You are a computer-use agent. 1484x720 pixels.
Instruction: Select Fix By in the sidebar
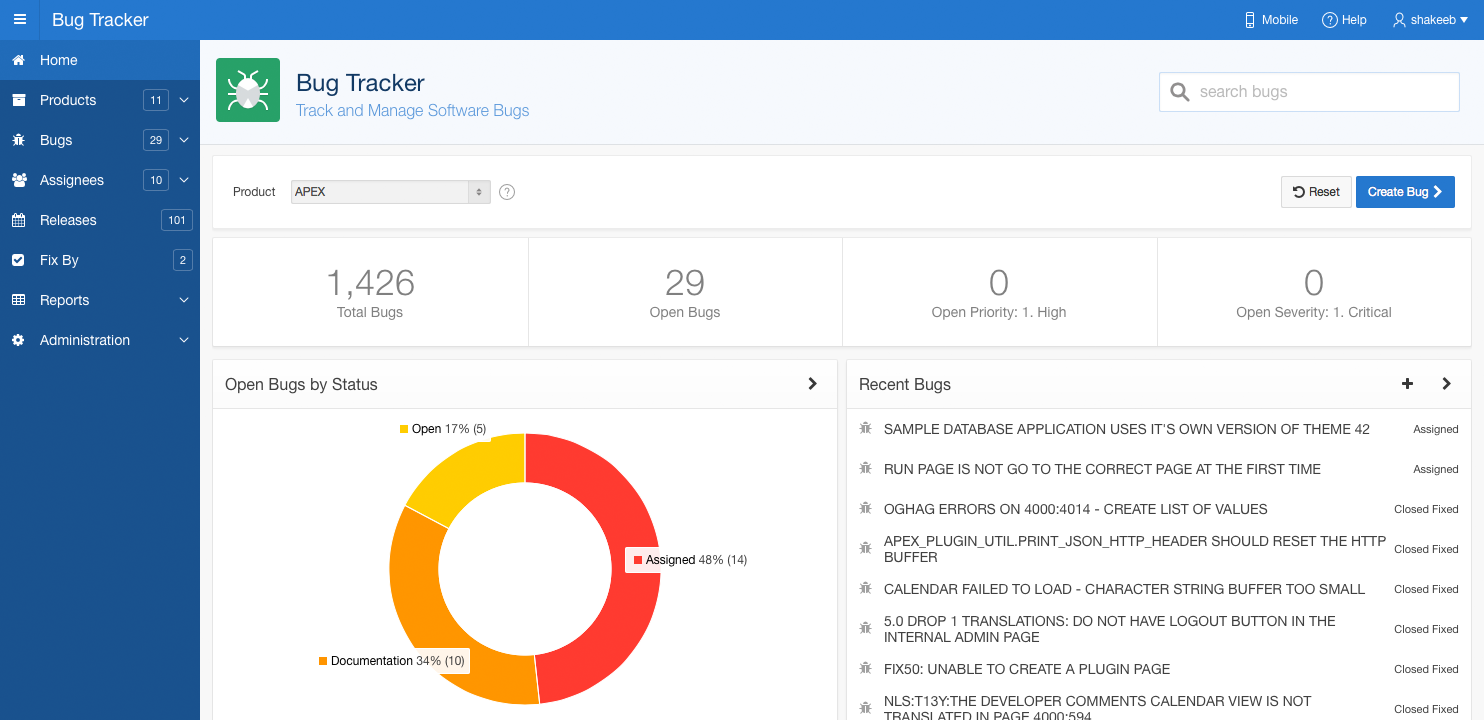click(x=59, y=260)
